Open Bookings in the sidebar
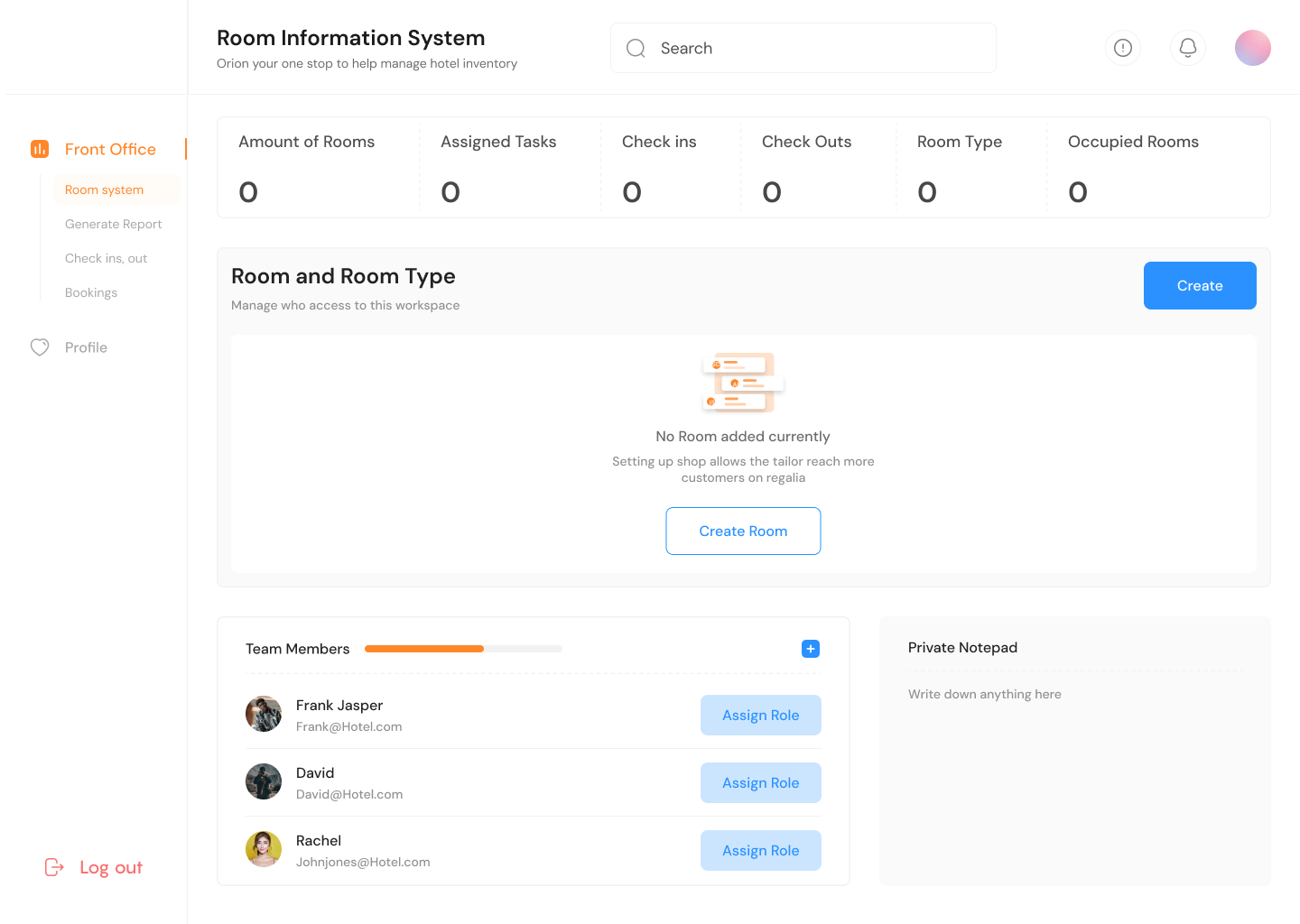Viewport: 1300px width, 924px height. [91, 292]
